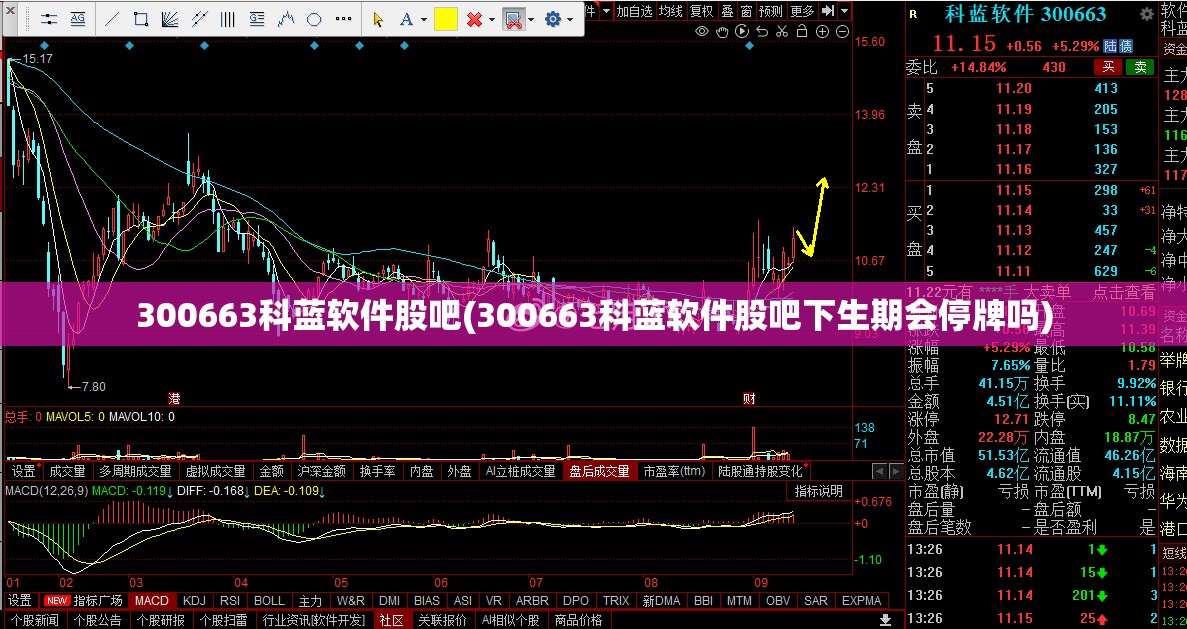Select the arrow pointer tool
The height and width of the screenshot is (629, 1187).
379,19
